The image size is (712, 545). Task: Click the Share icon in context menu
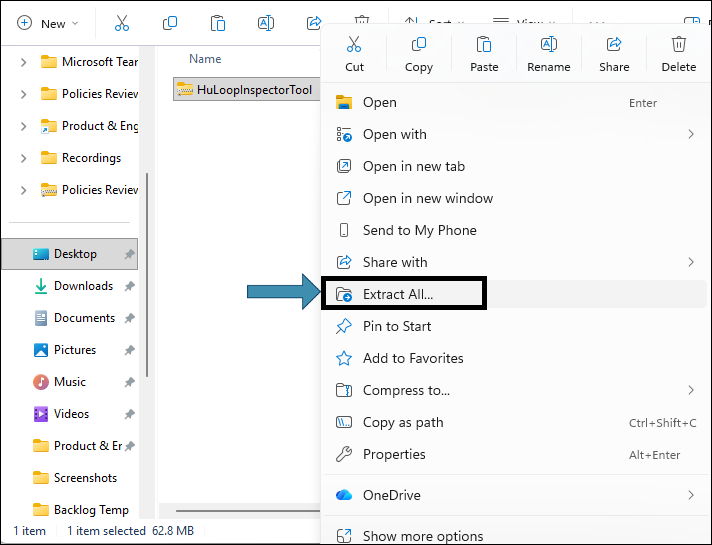coord(614,45)
